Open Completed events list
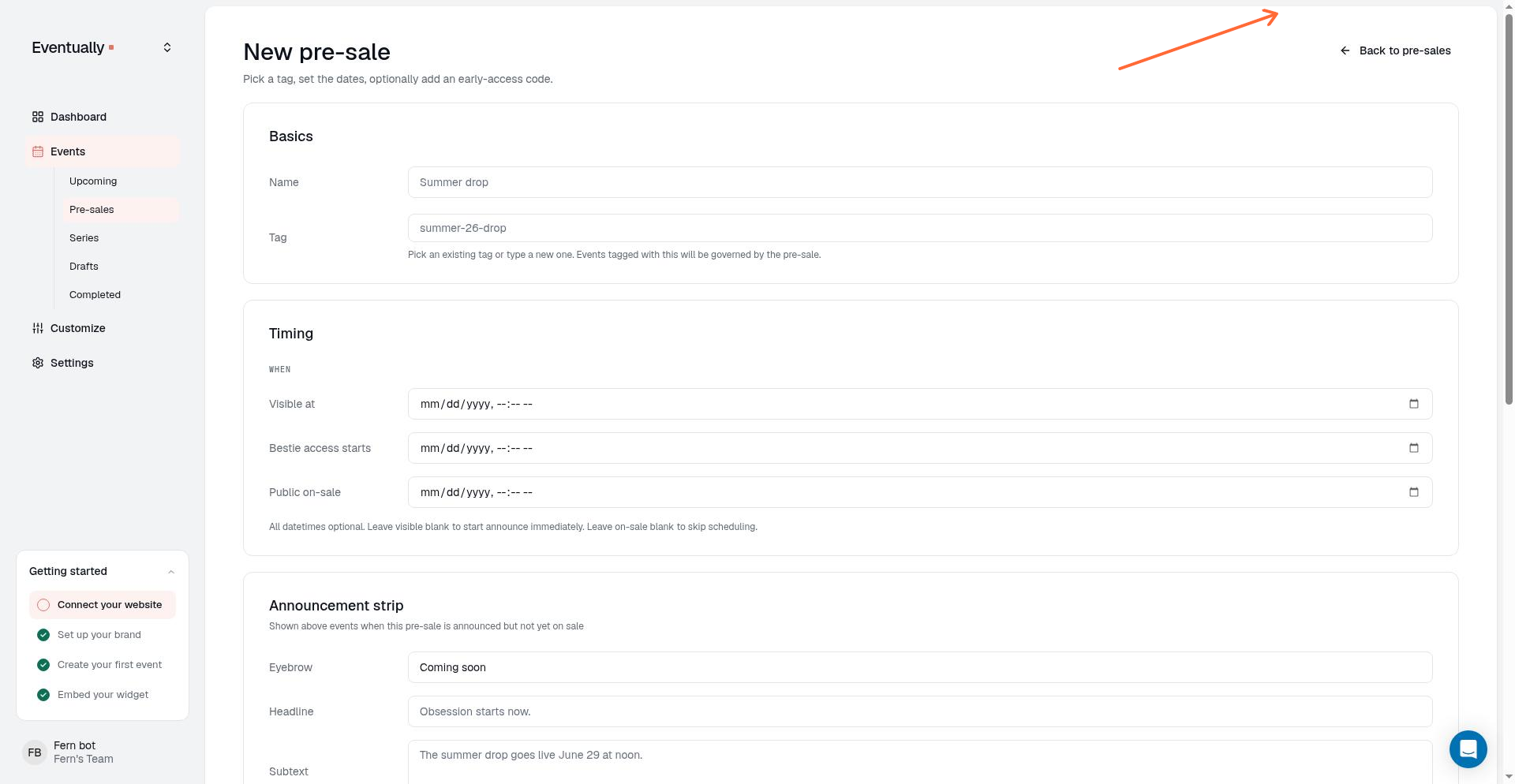 pyautogui.click(x=120, y=295)
